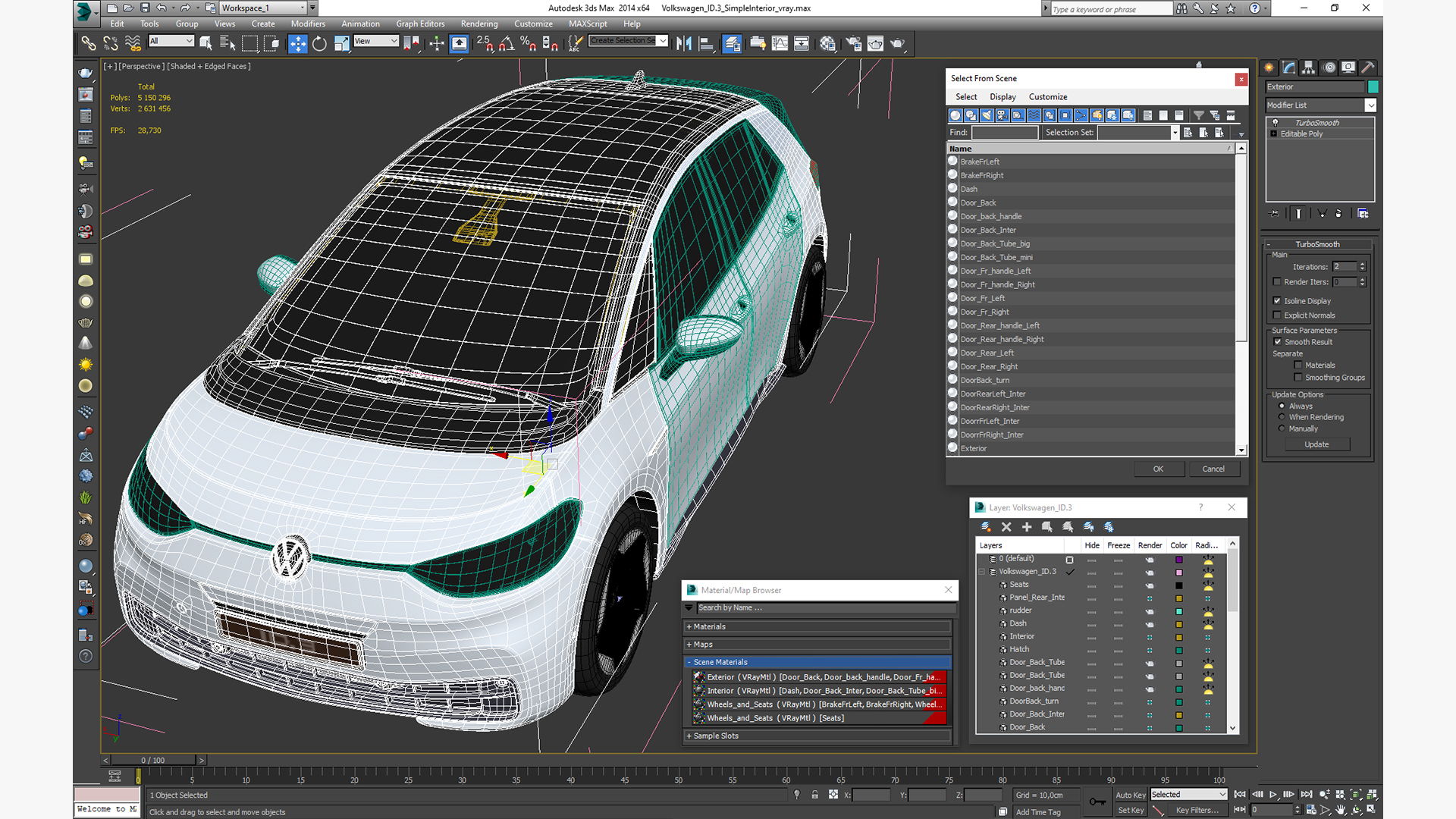Open Select by Name list tool
Image resolution: width=1456 pixels, height=819 pixels.
(227, 43)
